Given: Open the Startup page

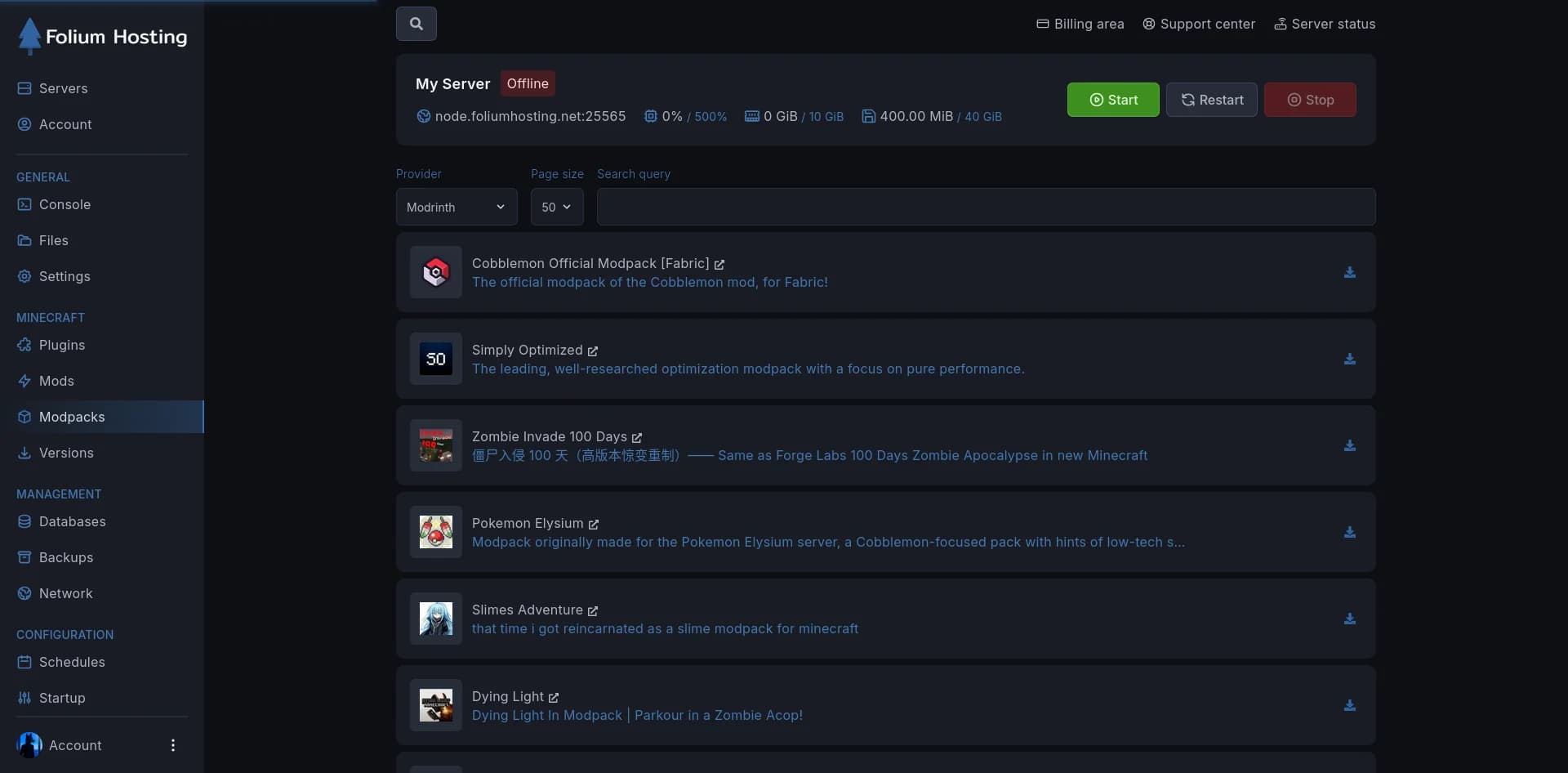Looking at the screenshot, I should coord(102,698).
